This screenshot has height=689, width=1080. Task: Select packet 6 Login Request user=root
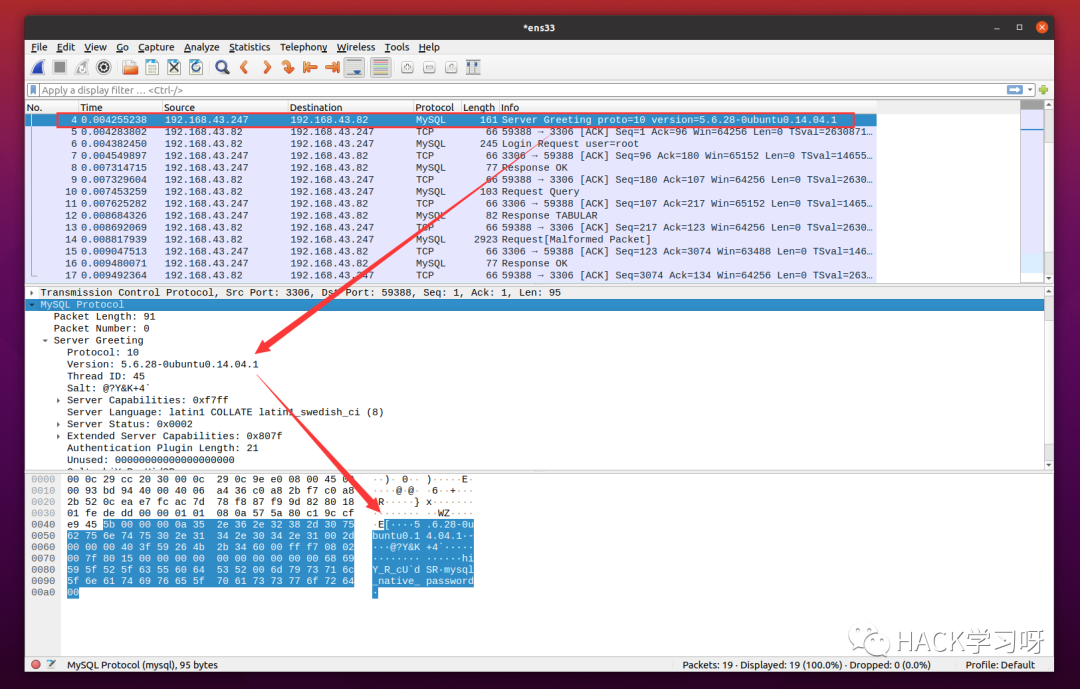[x=451, y=144]
